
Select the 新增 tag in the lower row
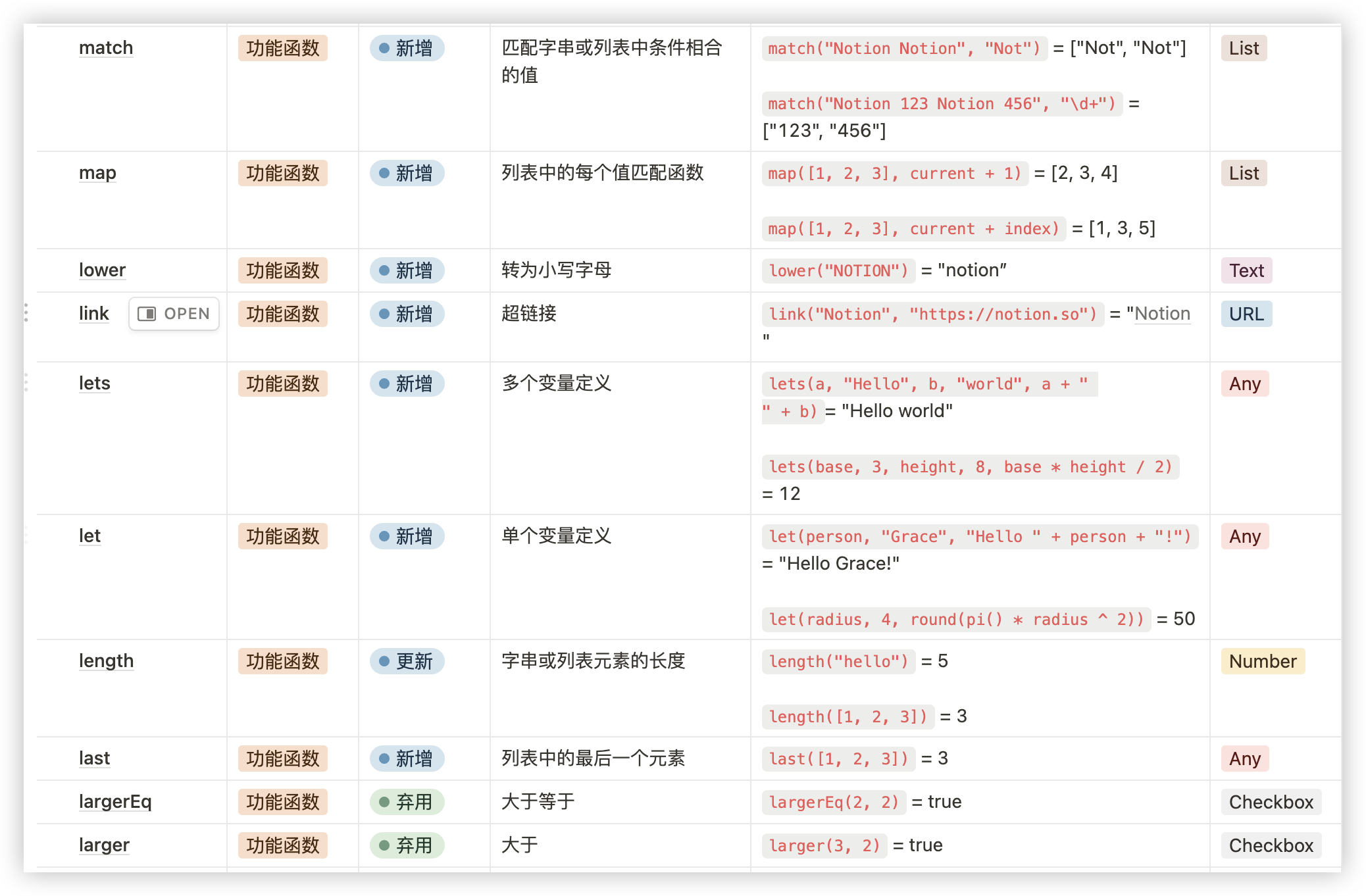pyautogui.click(x=406, y=270)
